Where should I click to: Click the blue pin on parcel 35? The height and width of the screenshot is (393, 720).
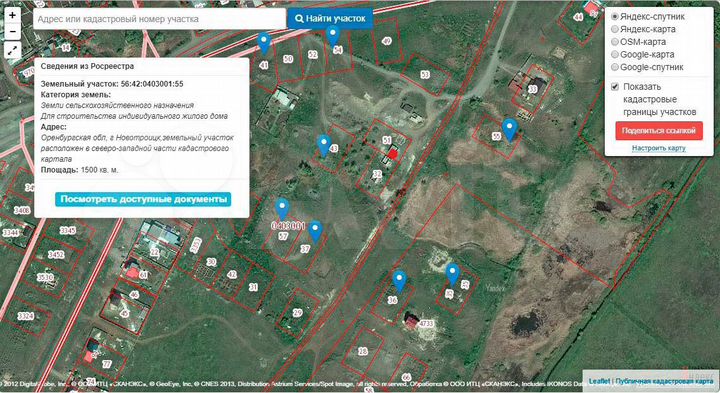pyautogui.click(x=453, y=275)
